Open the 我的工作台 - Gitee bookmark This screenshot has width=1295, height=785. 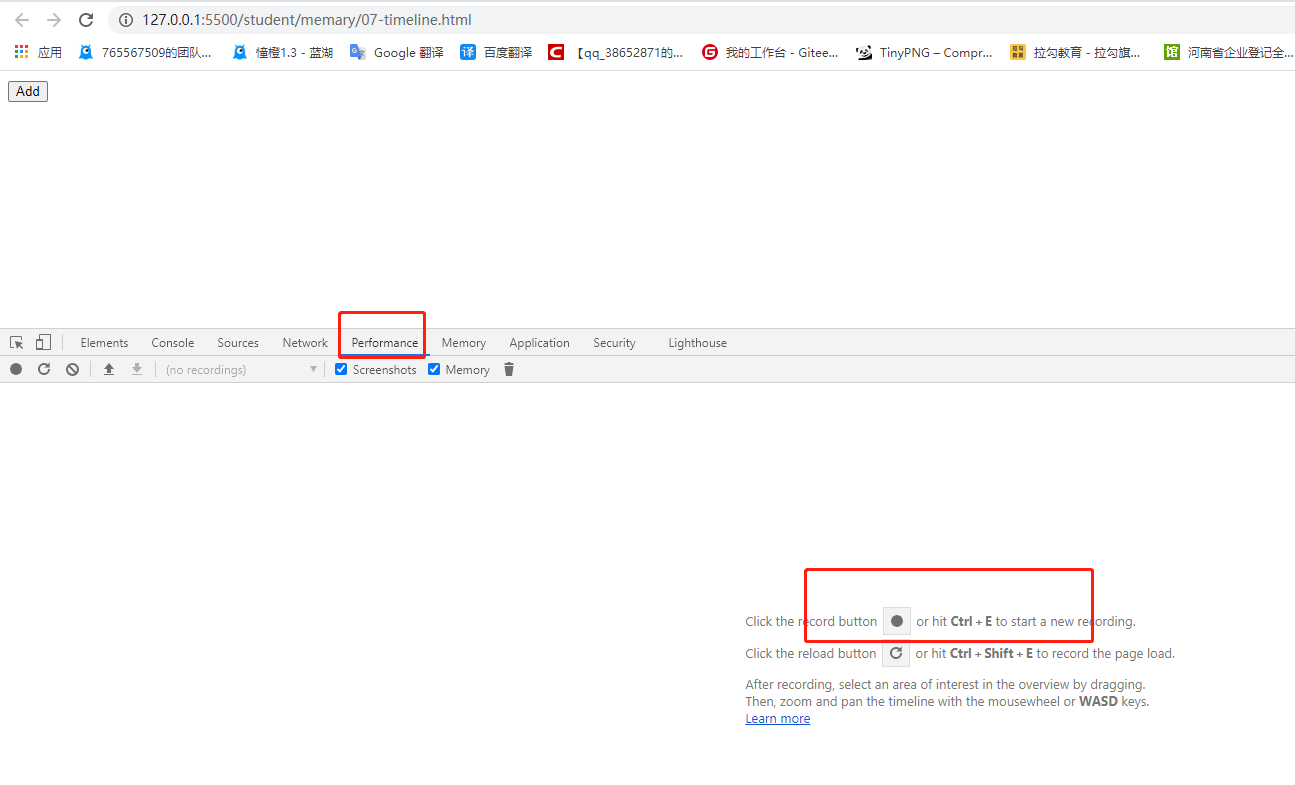770,52
